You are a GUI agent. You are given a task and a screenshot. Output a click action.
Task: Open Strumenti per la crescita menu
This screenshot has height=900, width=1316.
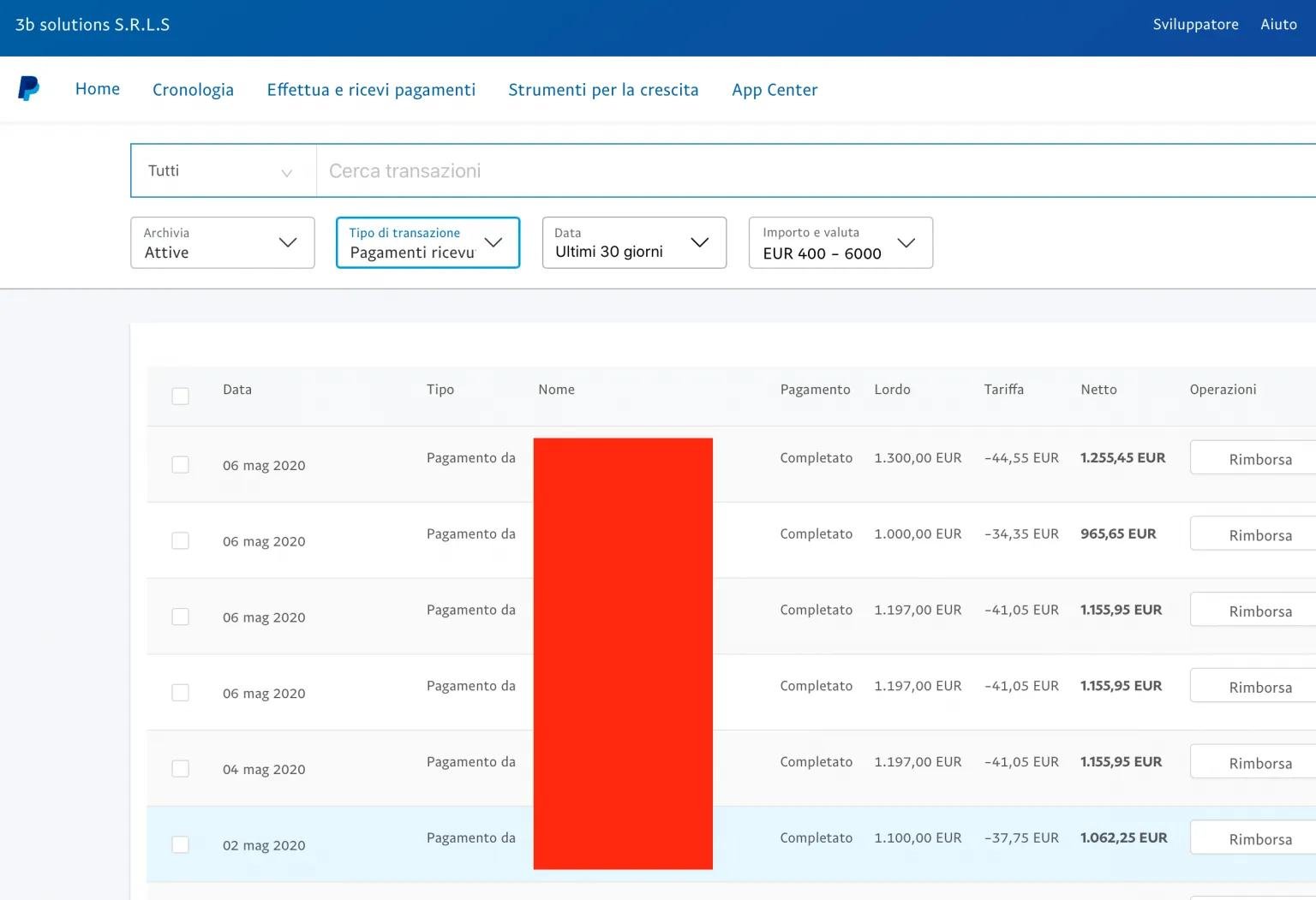(x=603, y=90)
